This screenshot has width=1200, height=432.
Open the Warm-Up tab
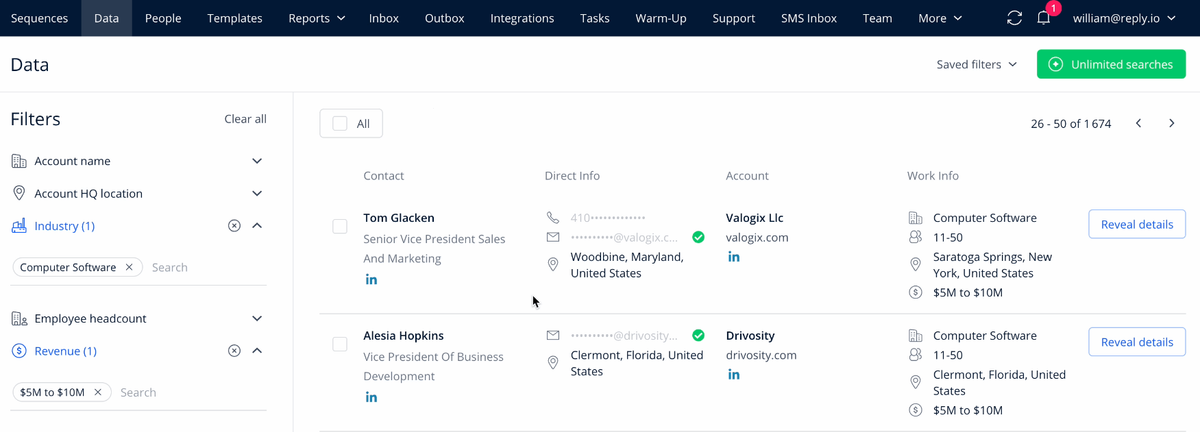click(661, 18)
